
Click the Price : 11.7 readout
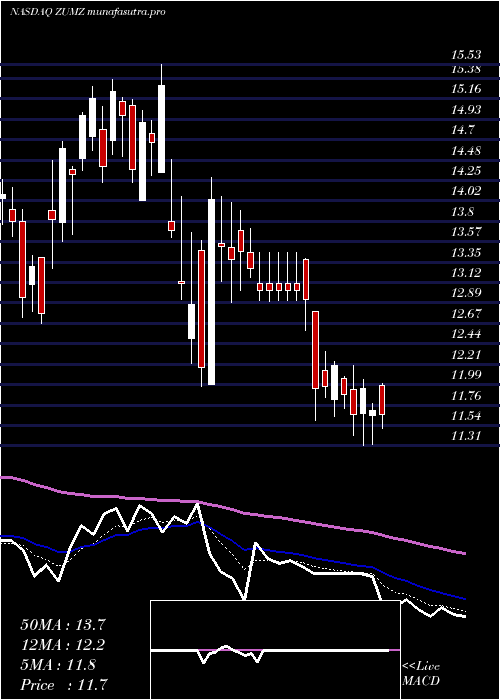64,685
